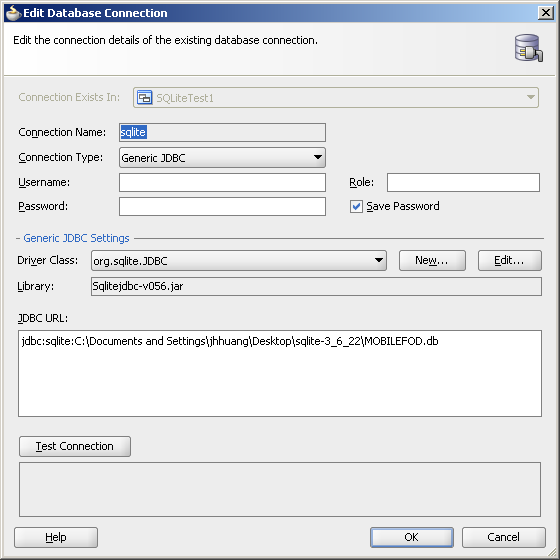Click the application icon beside SQLiteTest1
Image resolution: width=560 pixels, height=560 pixels.
coord(145,98)
